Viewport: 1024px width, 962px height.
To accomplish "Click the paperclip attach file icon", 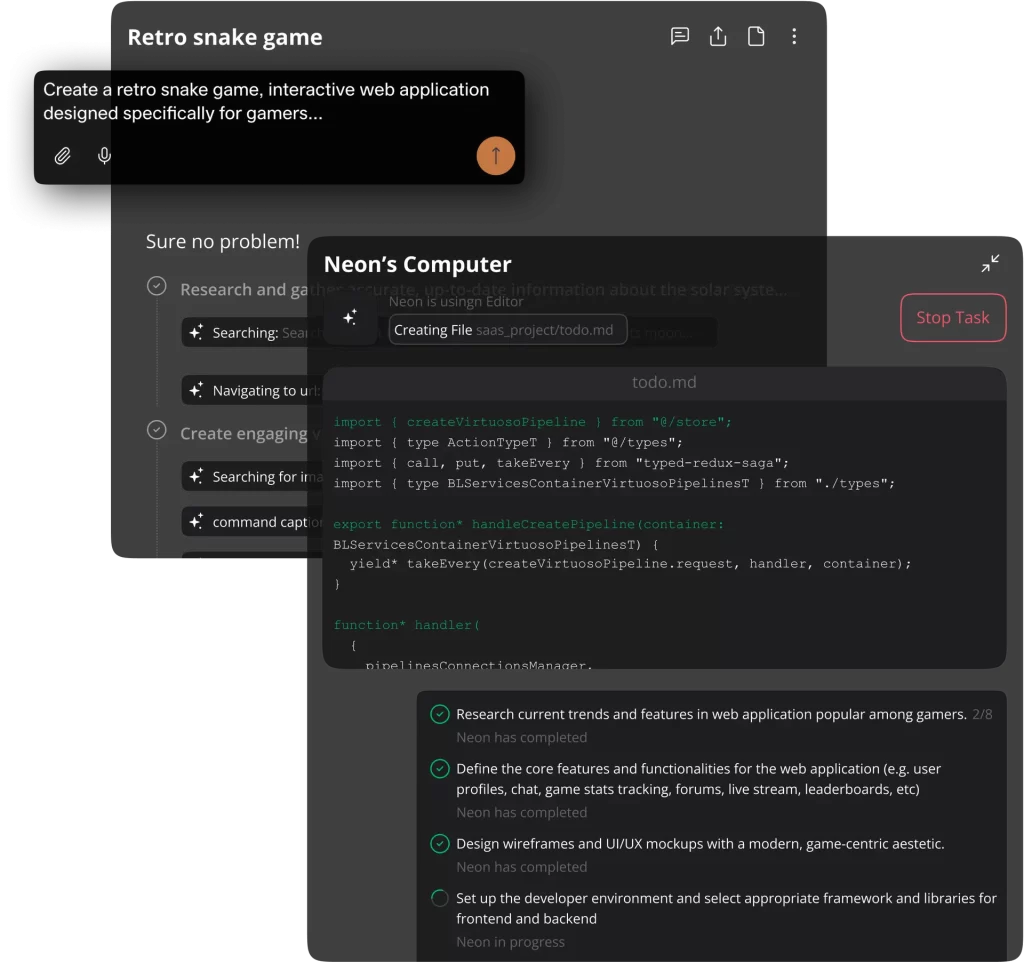I will 63,156.
